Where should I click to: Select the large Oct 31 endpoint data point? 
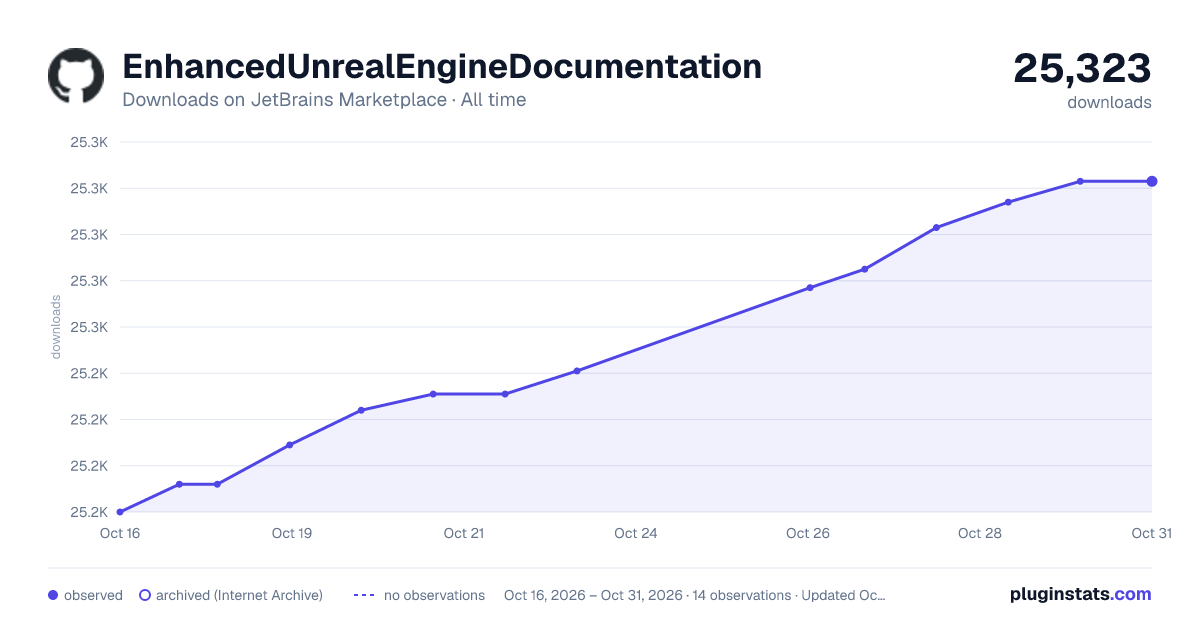(1152, 181)
